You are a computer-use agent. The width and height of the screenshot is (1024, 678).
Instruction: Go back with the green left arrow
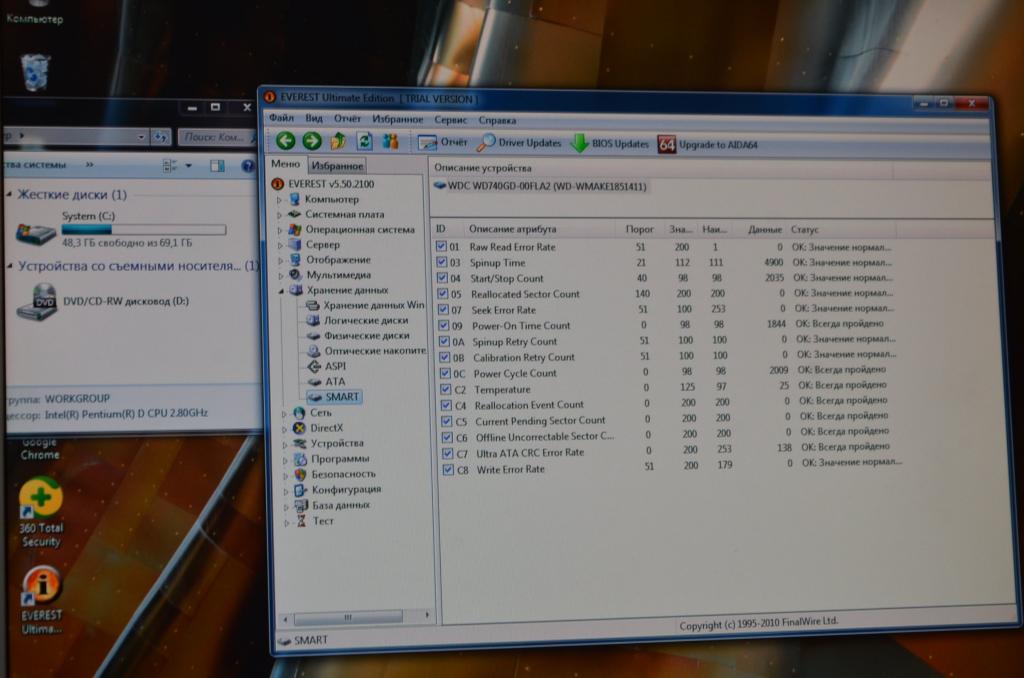click(285, 140)
